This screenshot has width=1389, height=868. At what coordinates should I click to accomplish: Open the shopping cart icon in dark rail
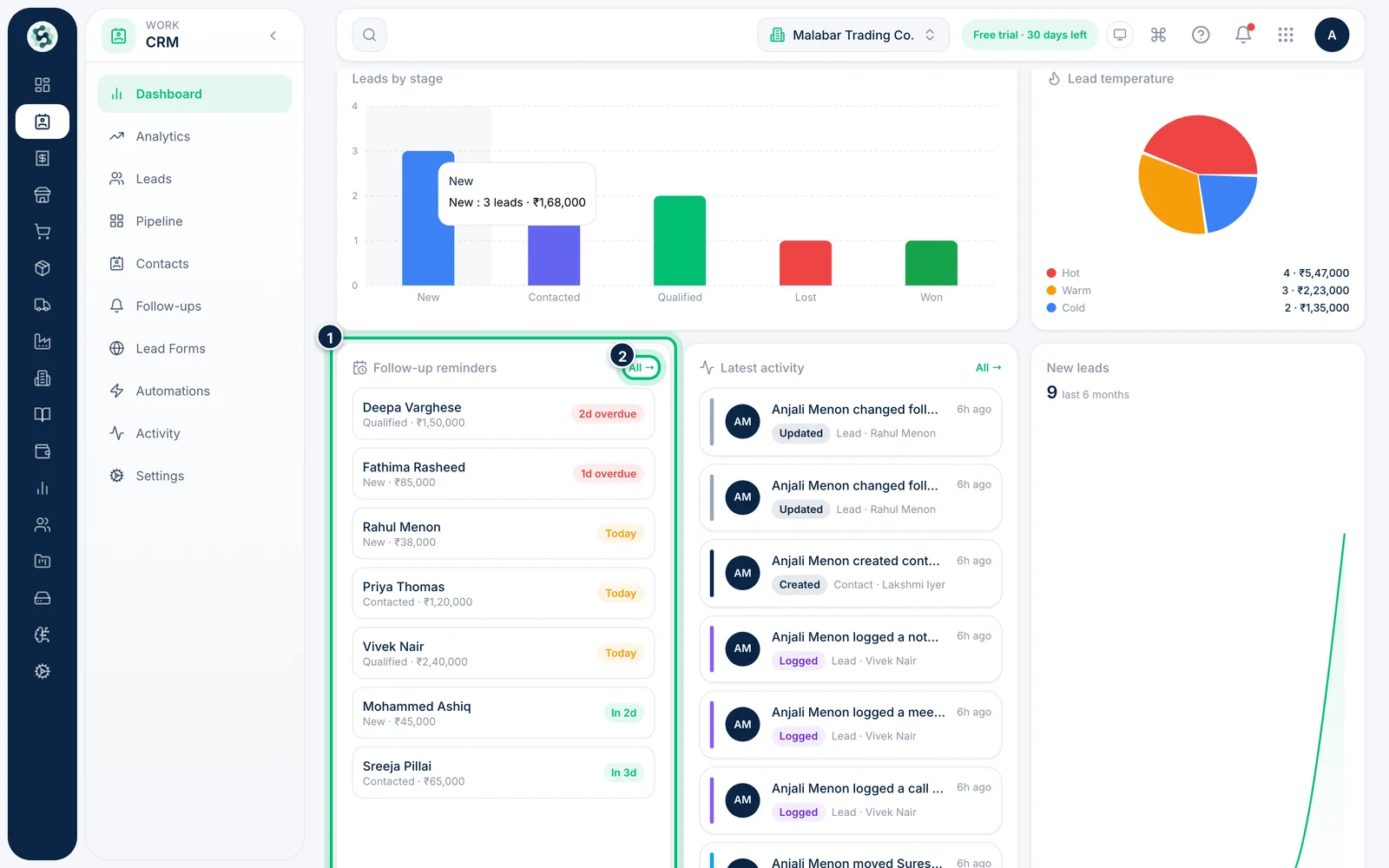click(43, 232)
